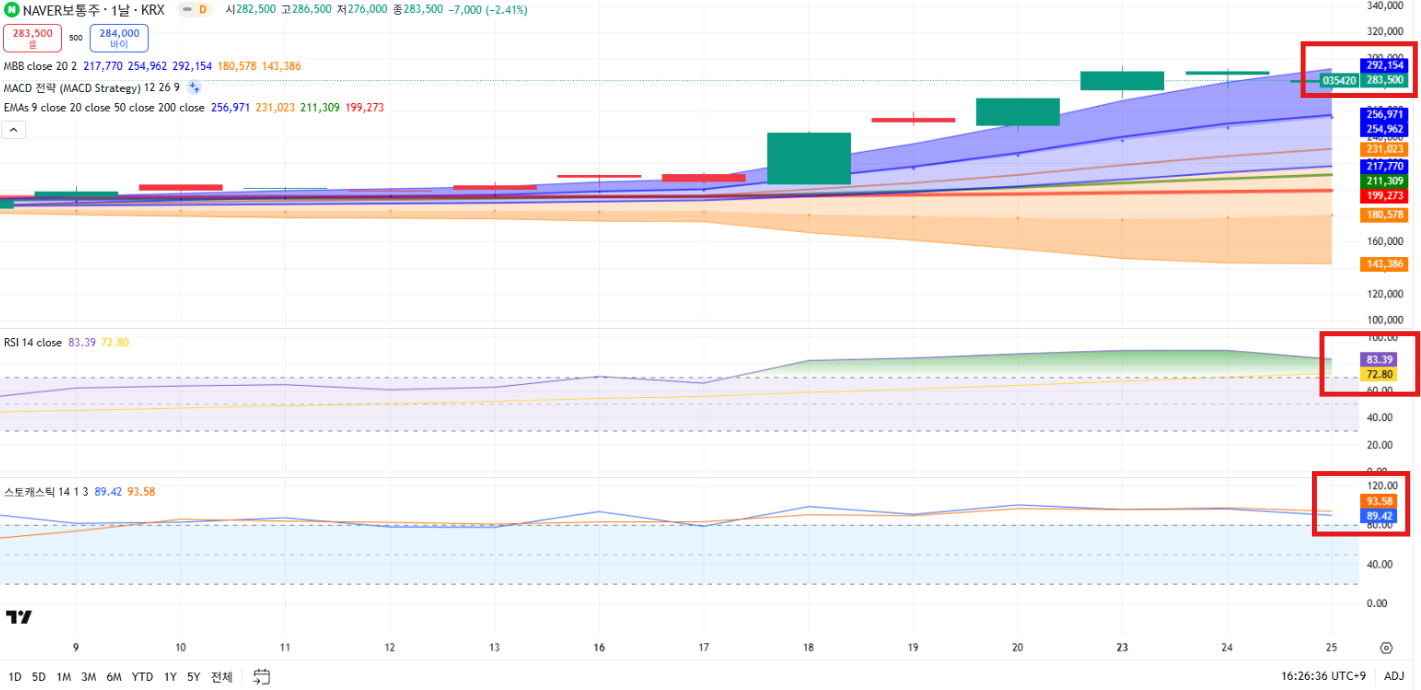Screen dimensions: 1421x690
Task: Click the 93.58 value in stochastic legend
Action: tap(141, 492)
